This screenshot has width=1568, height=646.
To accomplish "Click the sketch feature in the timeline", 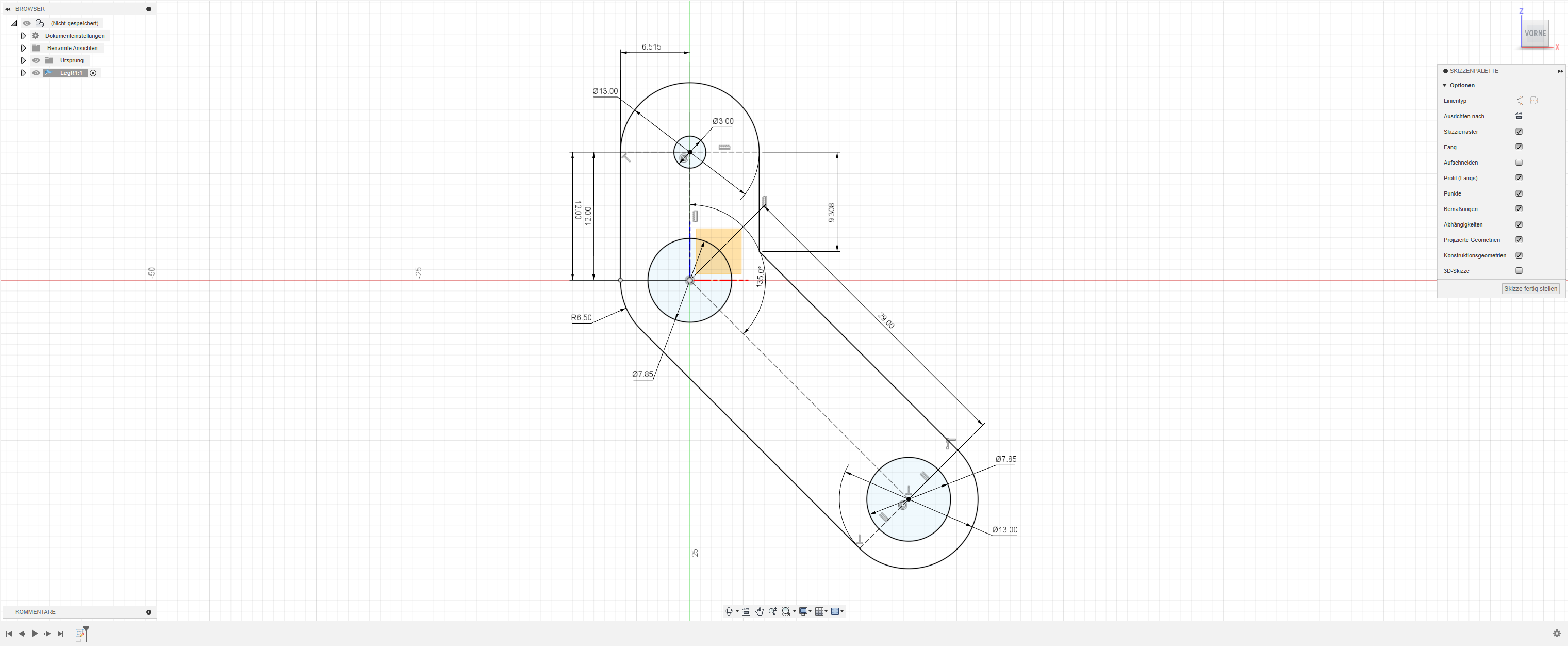I will [80, 633].
